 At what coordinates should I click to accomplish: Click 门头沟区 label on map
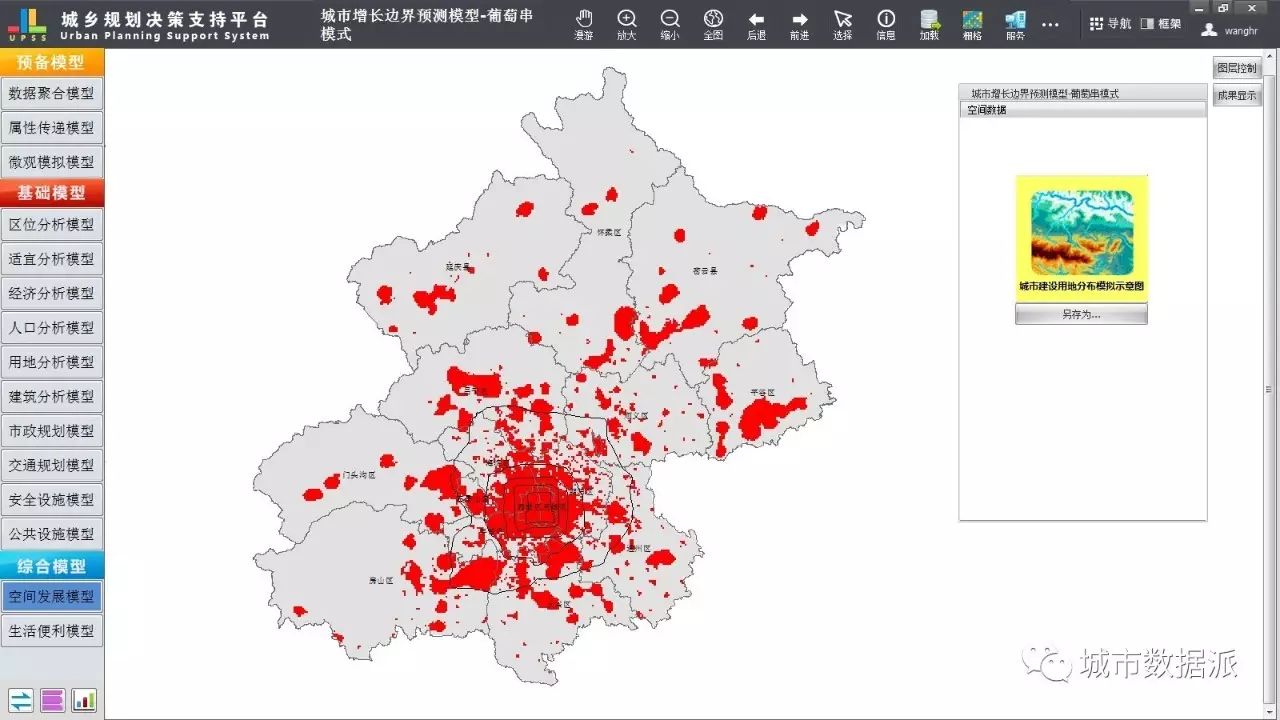pyautogui.click(x=358, y=475)
